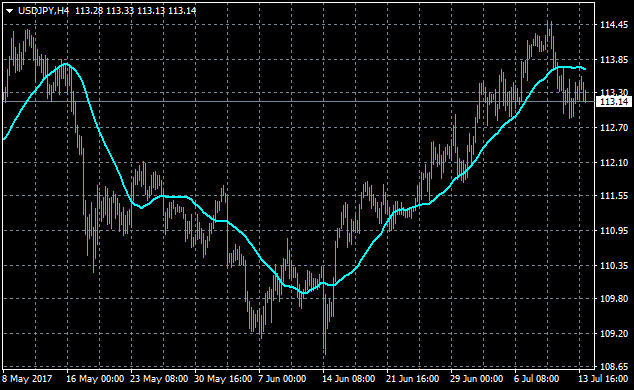Click the 7 Jun 00:00 time marker
This screenshot has width=634, height=390.
[282, 379]
